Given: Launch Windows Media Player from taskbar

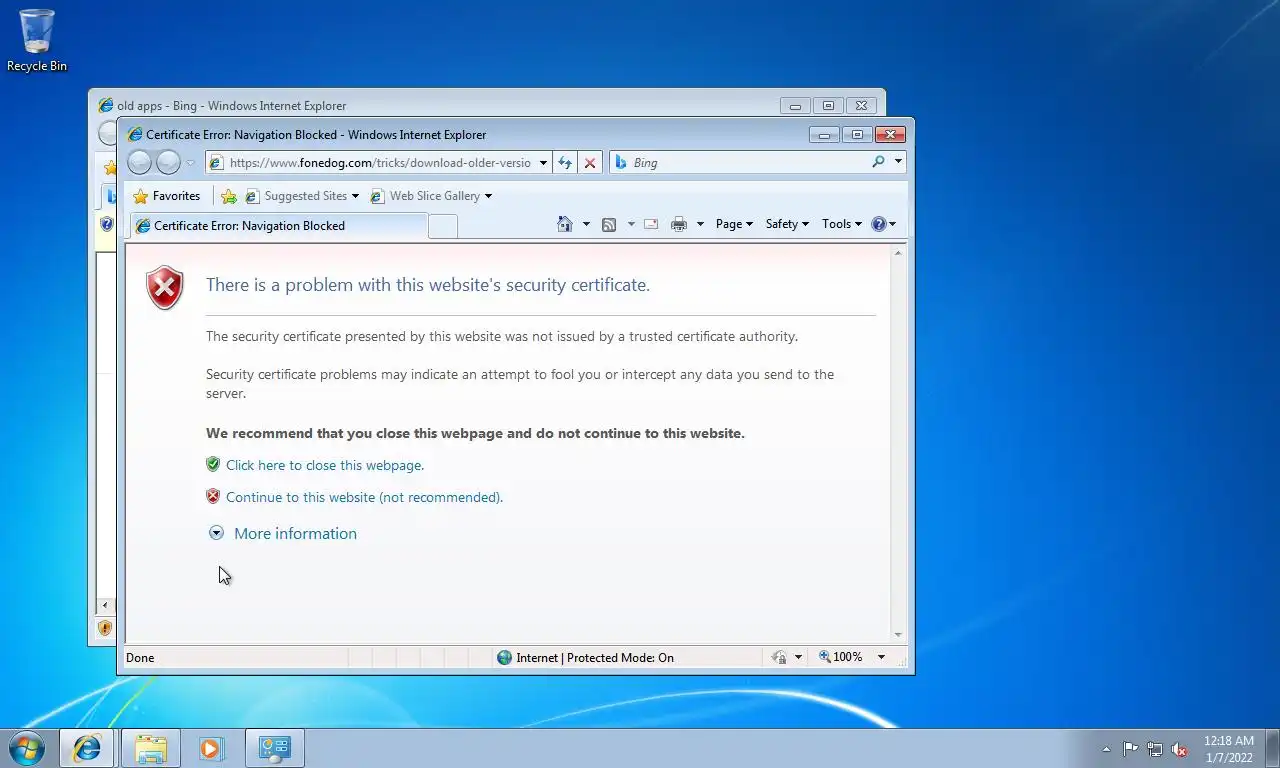Looking at the screenshot, I should [x=211, y=748].
